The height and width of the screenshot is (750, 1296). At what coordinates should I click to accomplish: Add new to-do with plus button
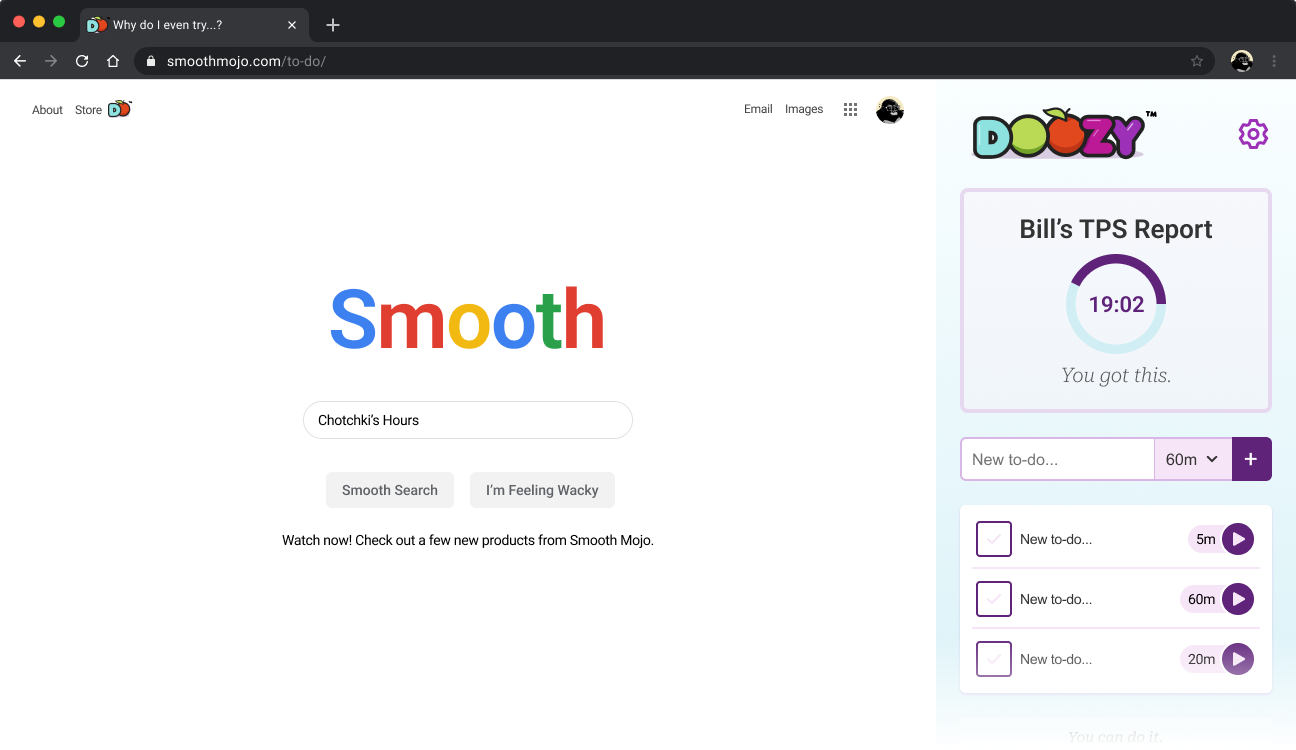1251,459
